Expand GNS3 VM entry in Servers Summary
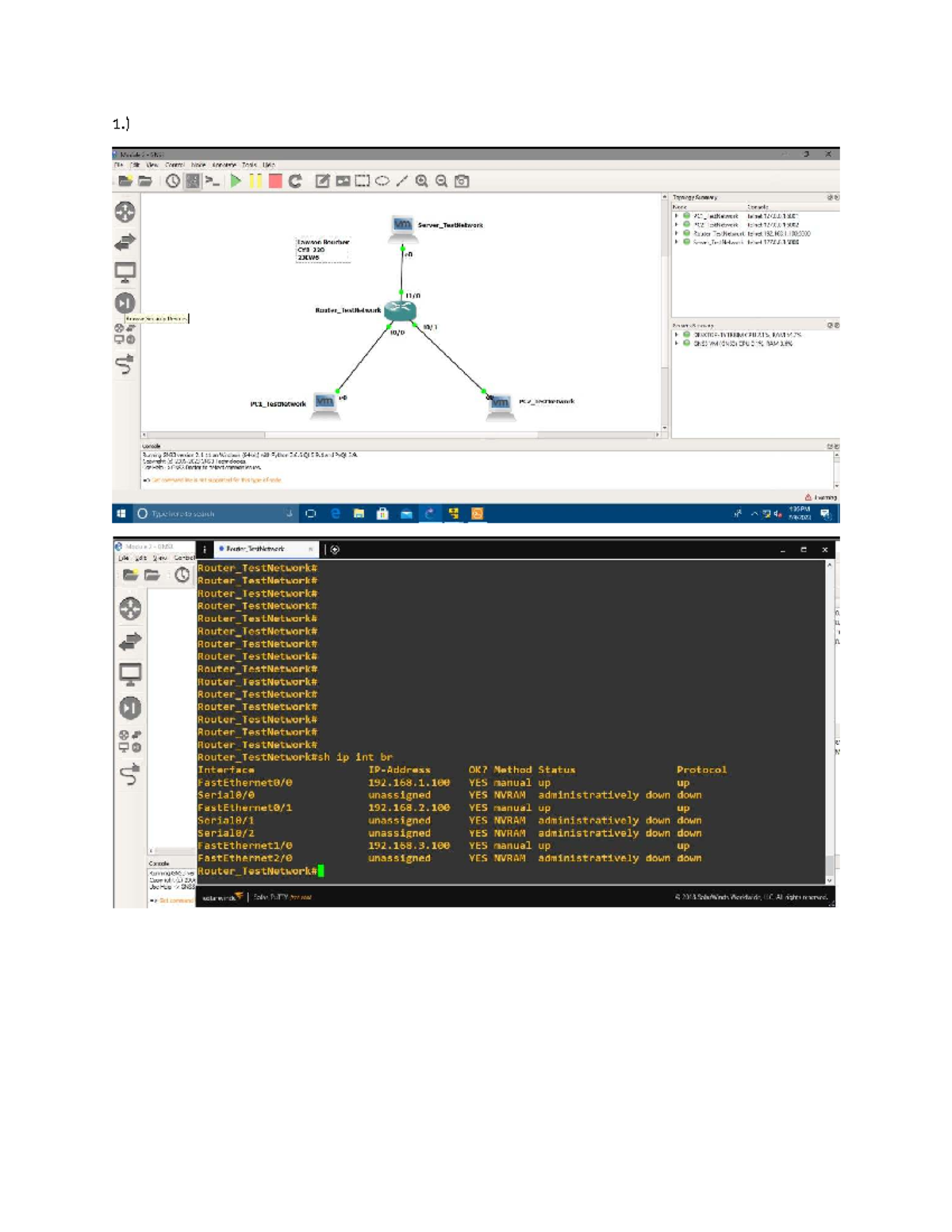Viewport: 952px width, 1232px height. pyautogui.click(x=677, y=344)
